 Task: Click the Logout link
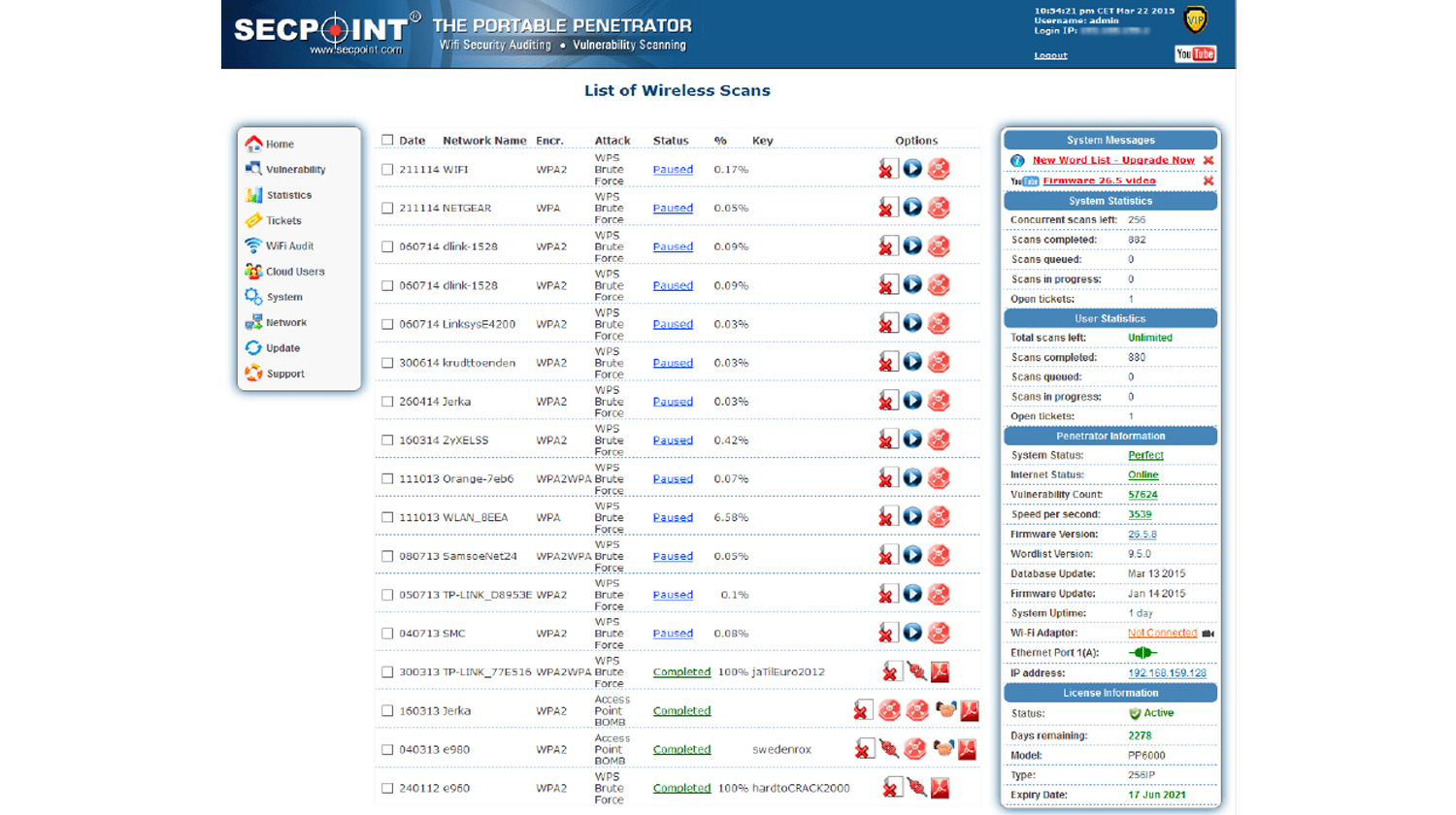1050,55
